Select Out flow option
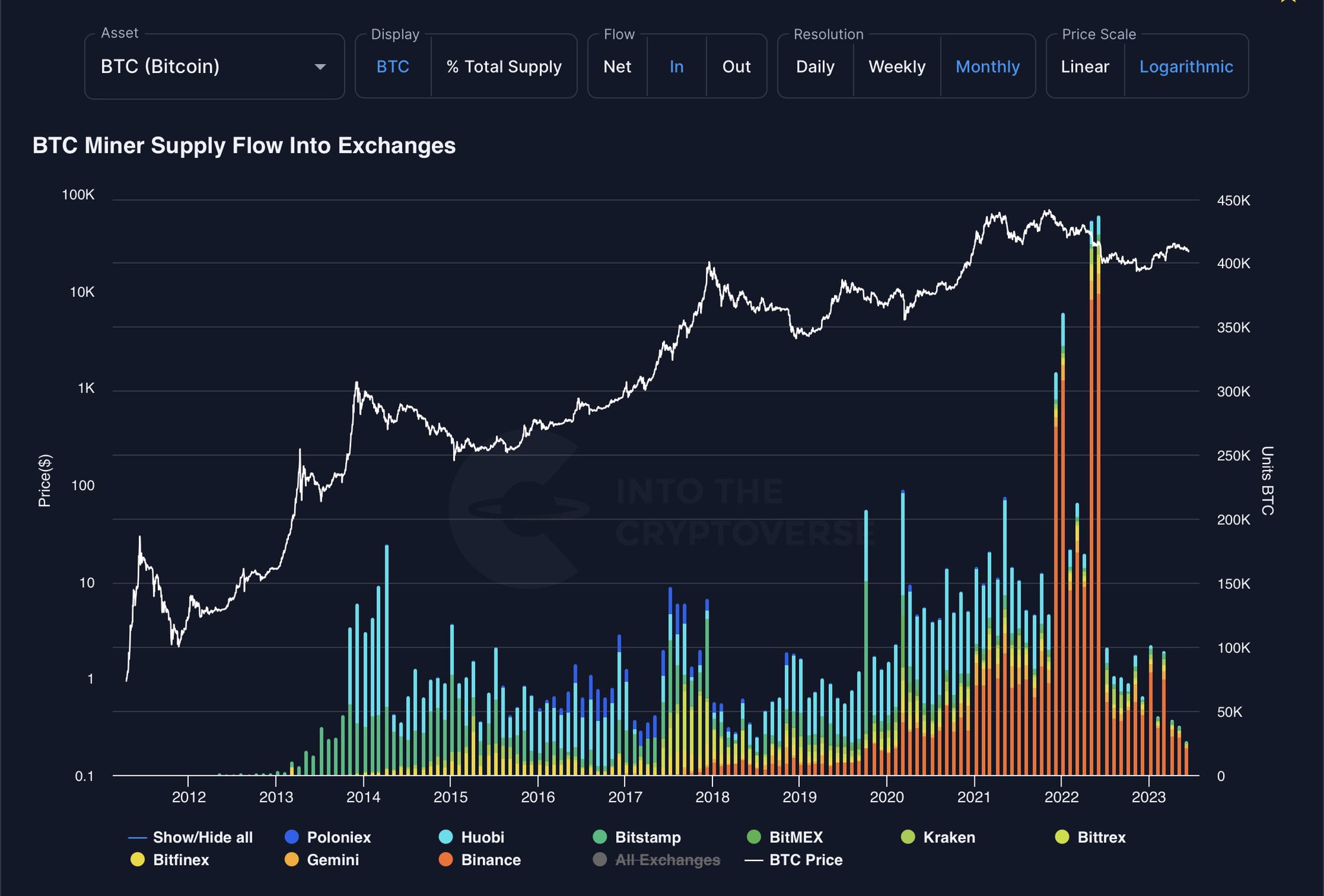The height and width of the screenshot is (896, 1324). (x=736, y=67)
